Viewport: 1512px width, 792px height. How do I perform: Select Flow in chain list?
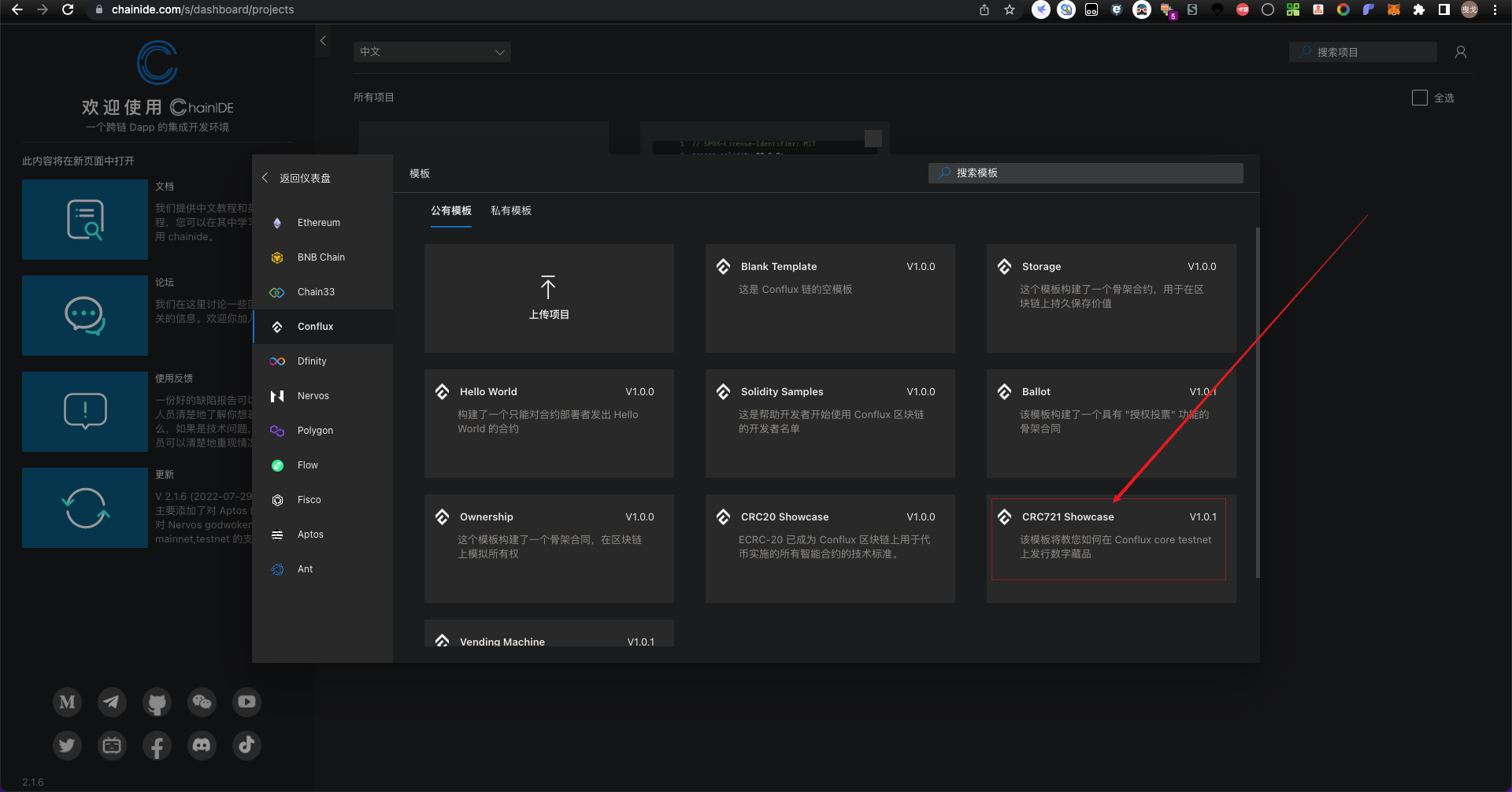323,465
